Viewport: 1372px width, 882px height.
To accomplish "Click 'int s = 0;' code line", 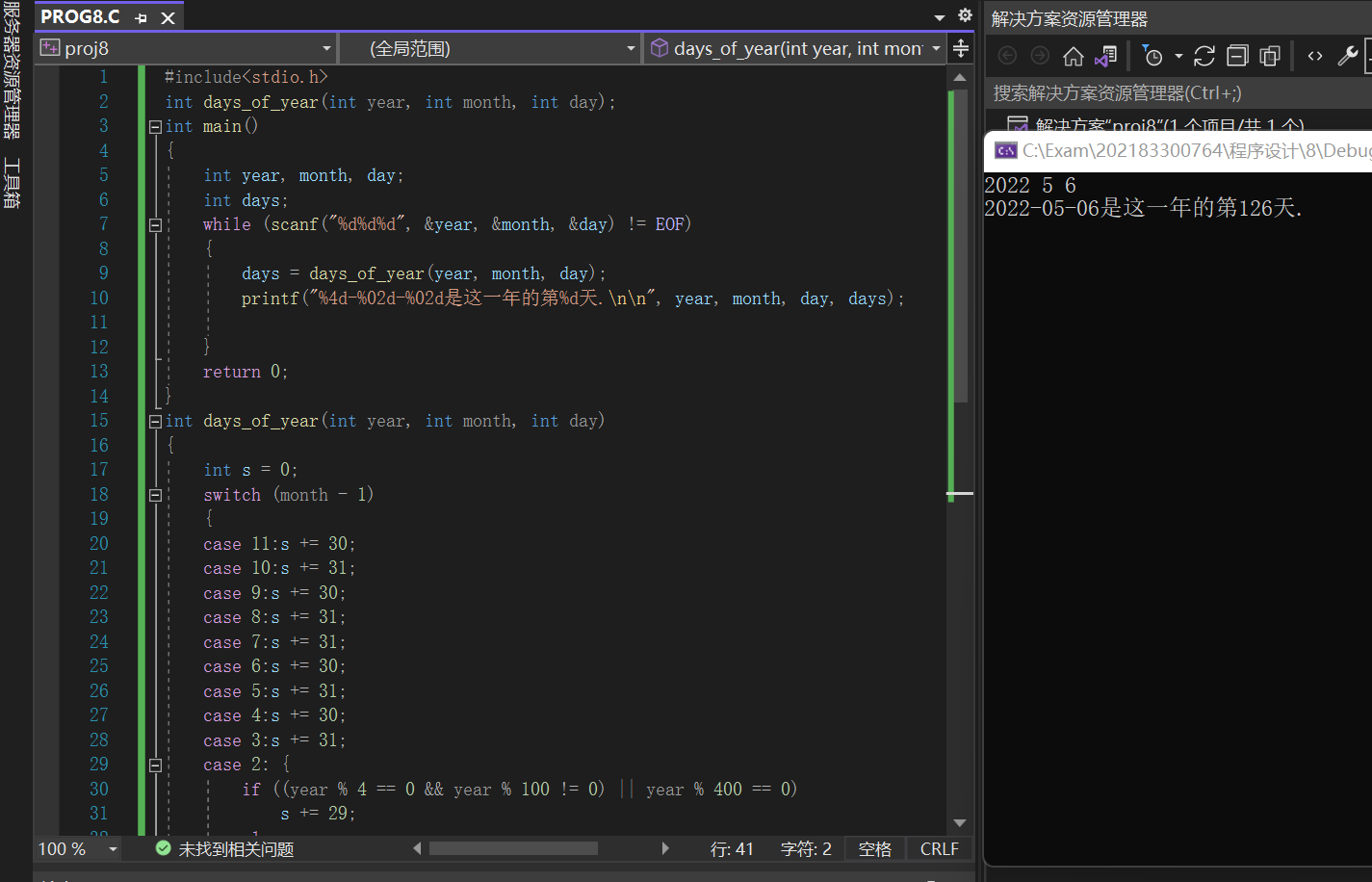I will [250, 470].
